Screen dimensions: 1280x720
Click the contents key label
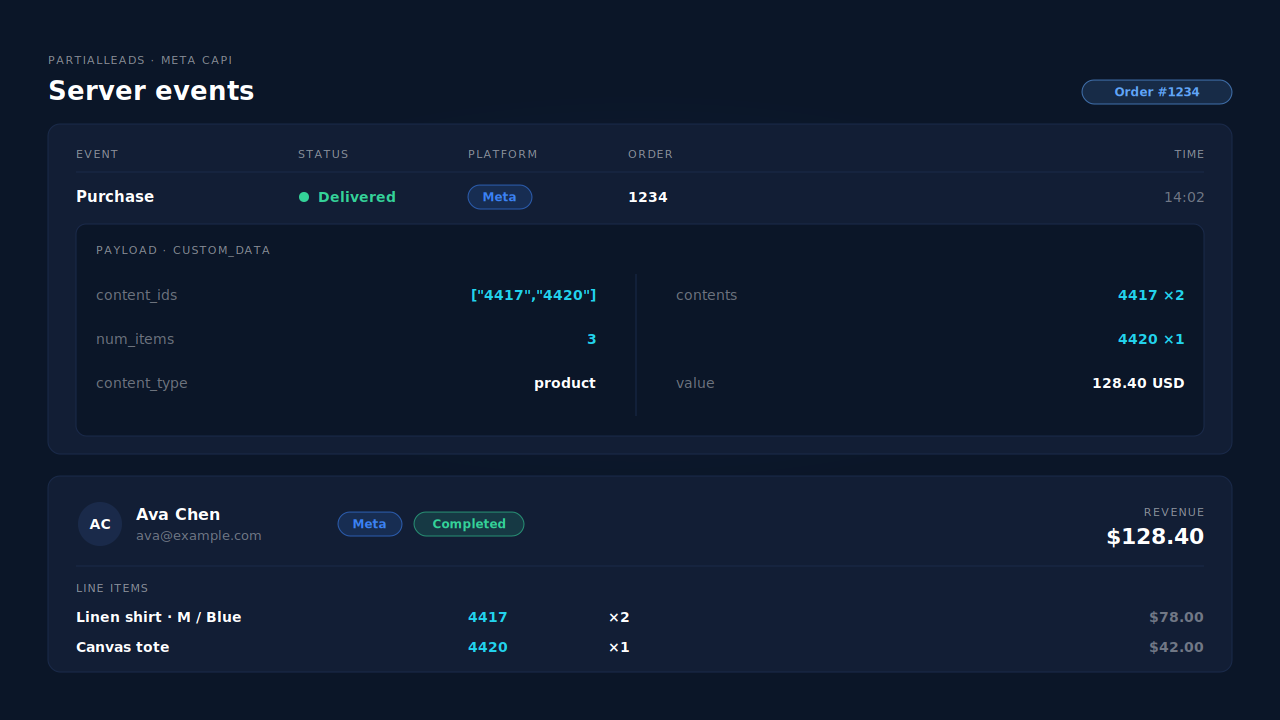click(706, 295)
